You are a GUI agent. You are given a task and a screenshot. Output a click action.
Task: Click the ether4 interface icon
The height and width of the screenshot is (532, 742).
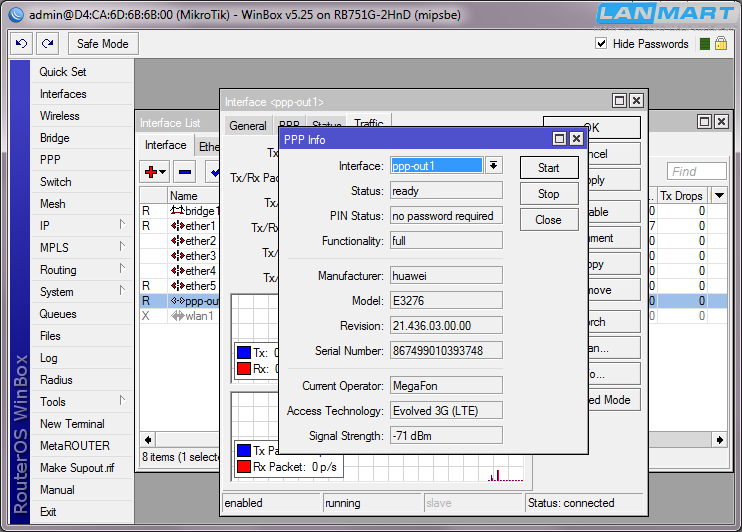click(177, 271)
